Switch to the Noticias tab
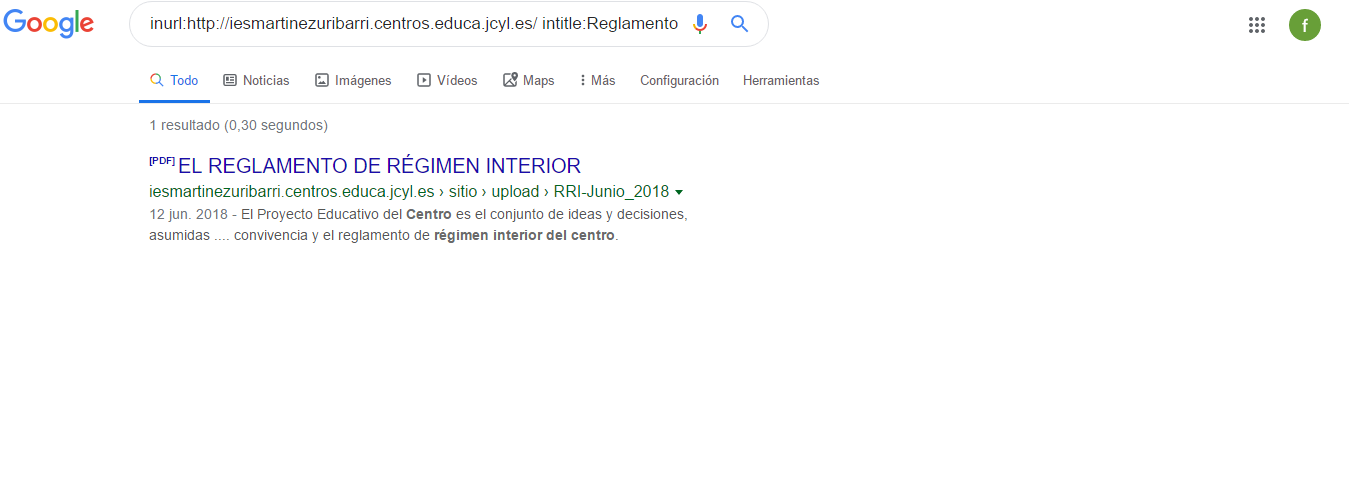This screenshot has width=1349, height=502. (x=256, y=81)
